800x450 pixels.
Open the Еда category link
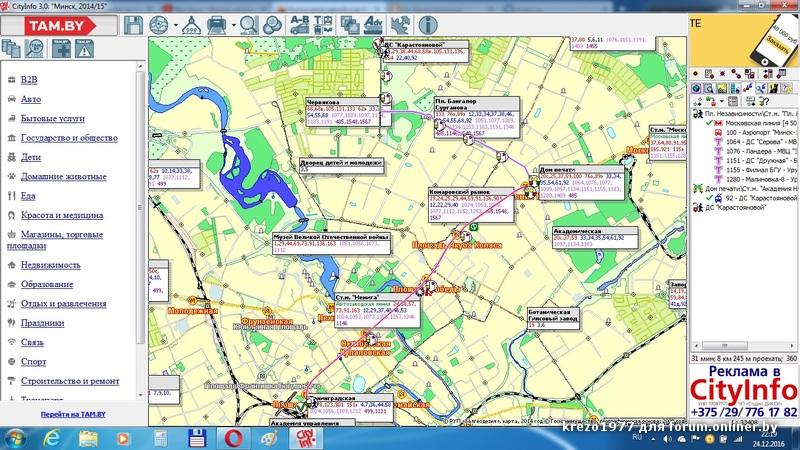click(x=28, y=196)
